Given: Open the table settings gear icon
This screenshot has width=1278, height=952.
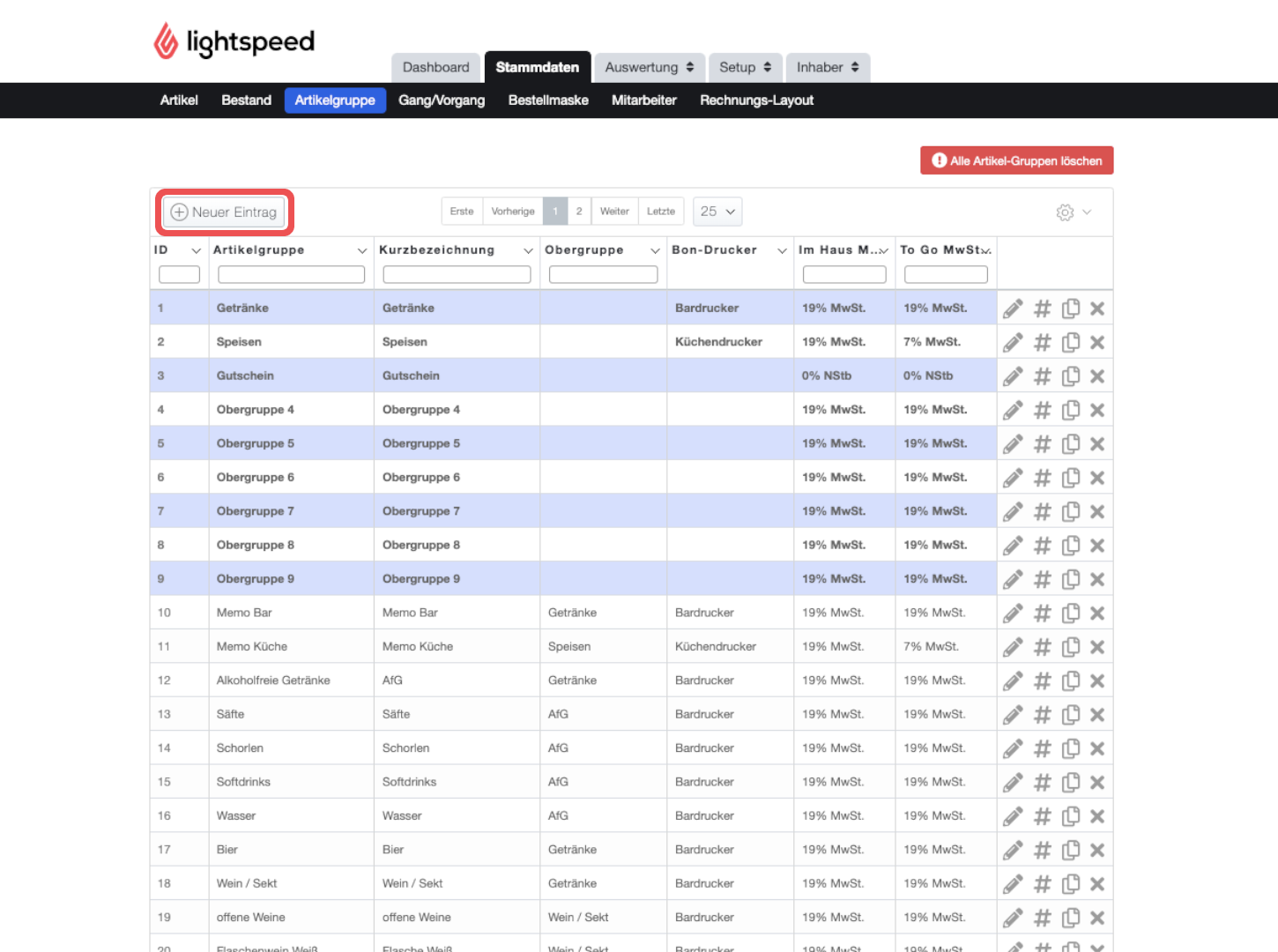Looking at the screenshot, I should 1065,212.
